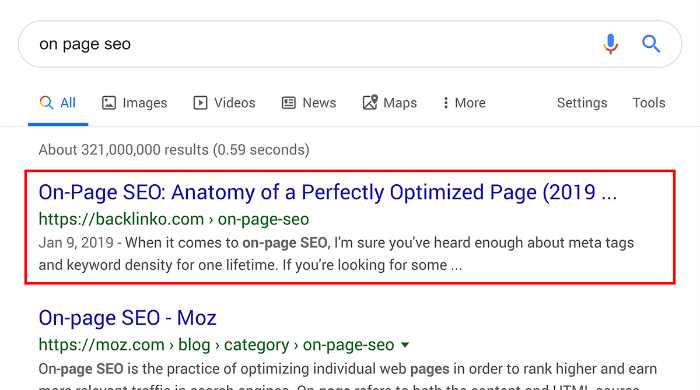This screenshot has width=700, height=390.
Task: Click the three-dot More icon
Action: 445,103
